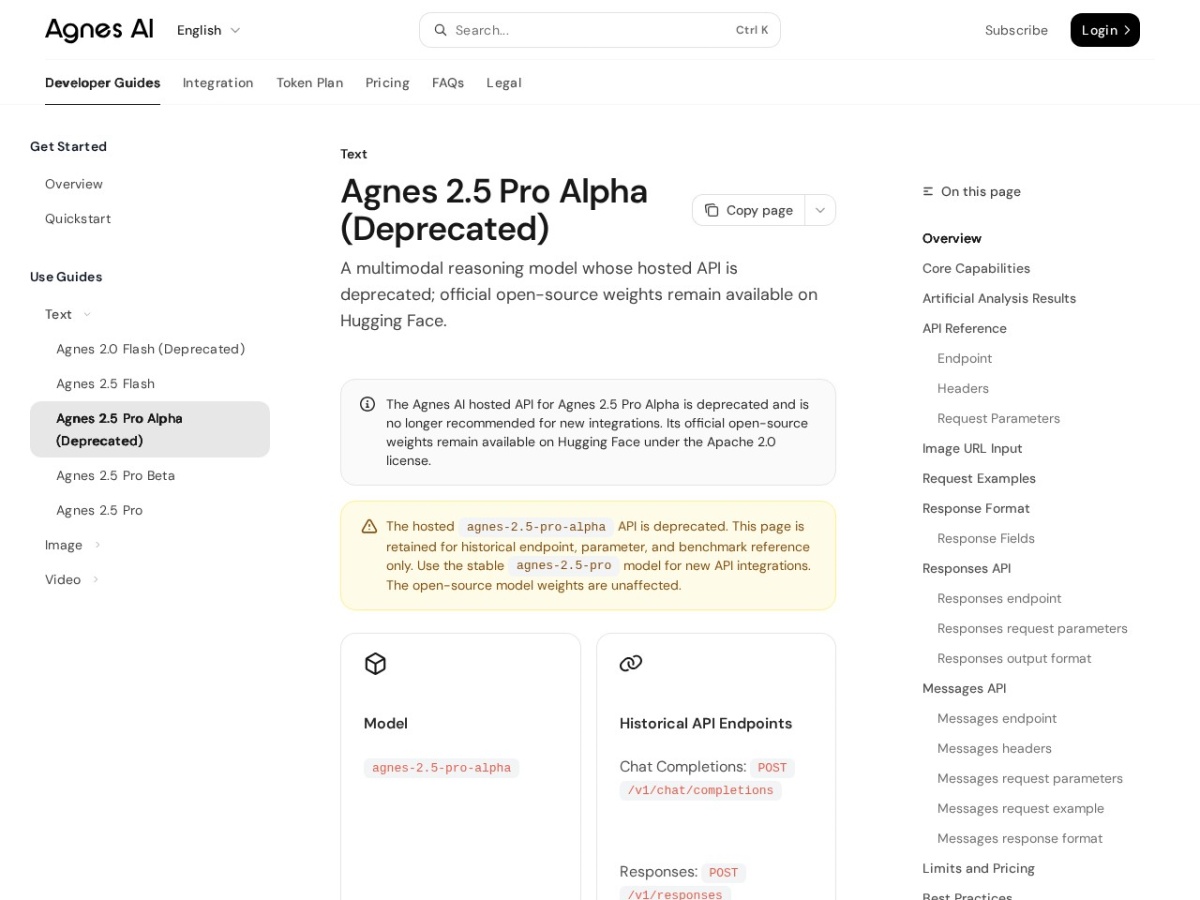Jump to Responses endpoint subsection
The height and width of the screenshot is (900, 1200).
(999, 598)
